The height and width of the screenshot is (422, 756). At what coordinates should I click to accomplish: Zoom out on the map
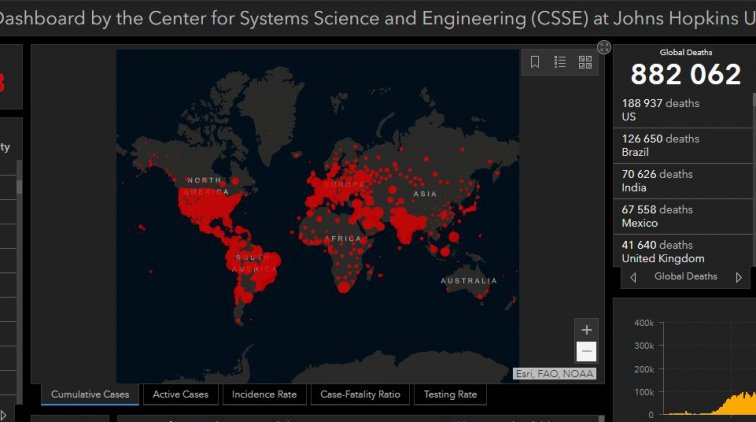tap(587, 351)
